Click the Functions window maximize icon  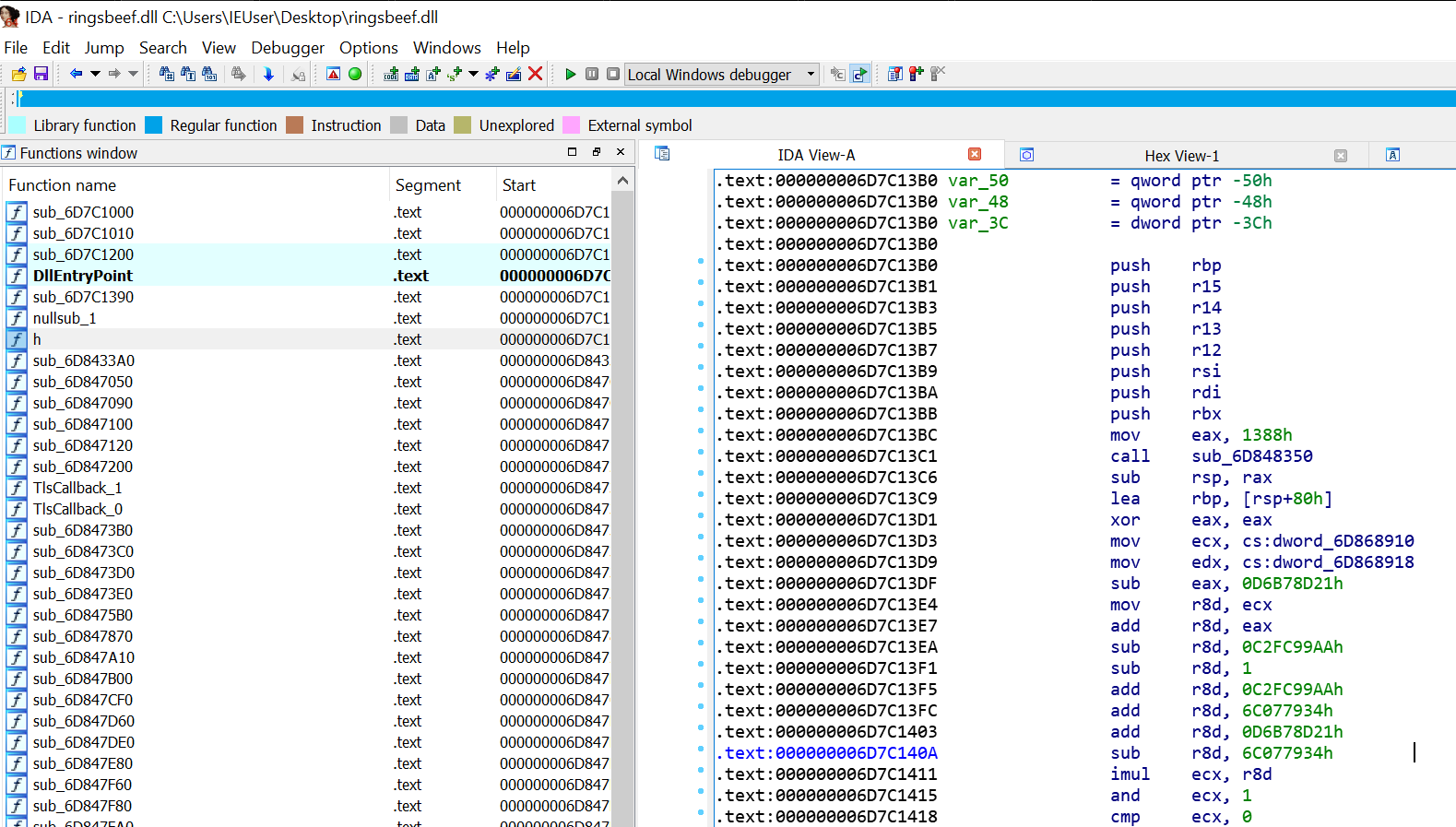click(x=572, y=152)
